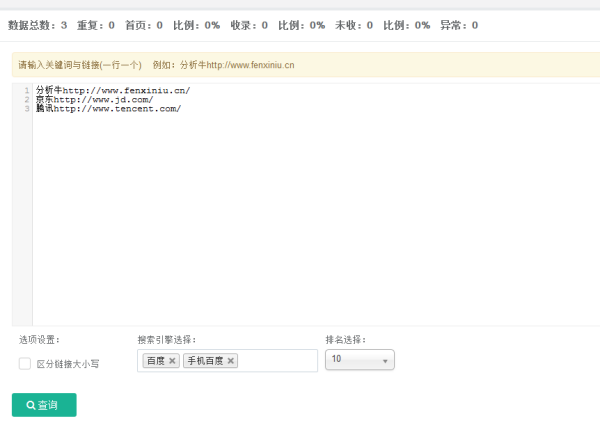600x430 pixels.
Task: Click empty area of the keyword text editor
Action: 314,218
